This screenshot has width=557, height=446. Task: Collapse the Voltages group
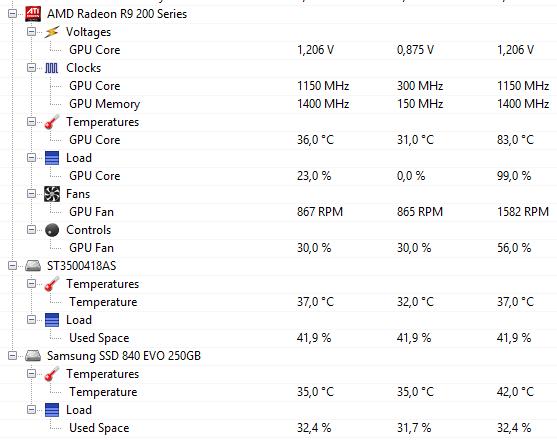point(32,32)
